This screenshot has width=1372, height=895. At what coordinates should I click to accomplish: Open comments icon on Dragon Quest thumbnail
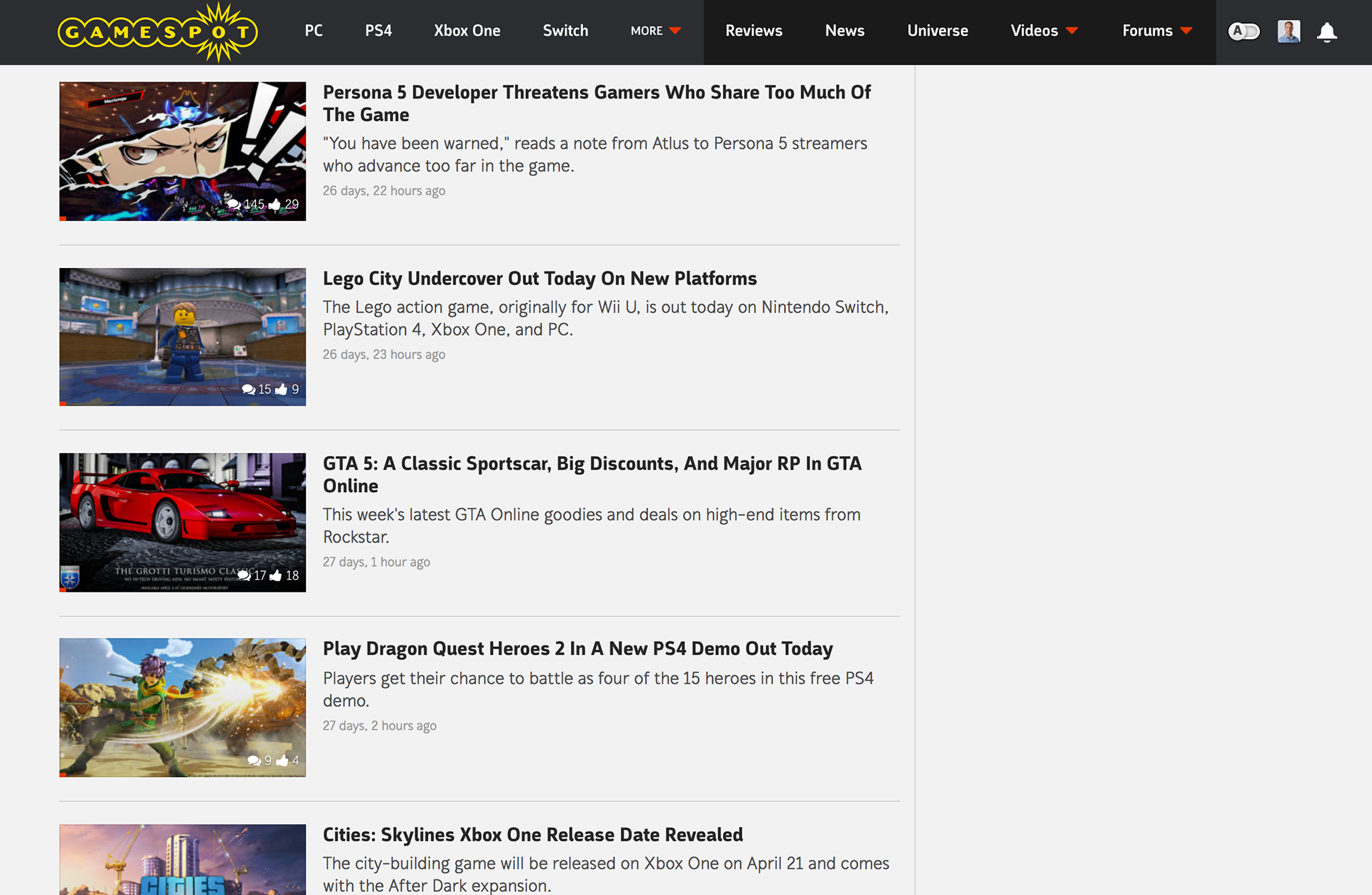click(254, 761)
